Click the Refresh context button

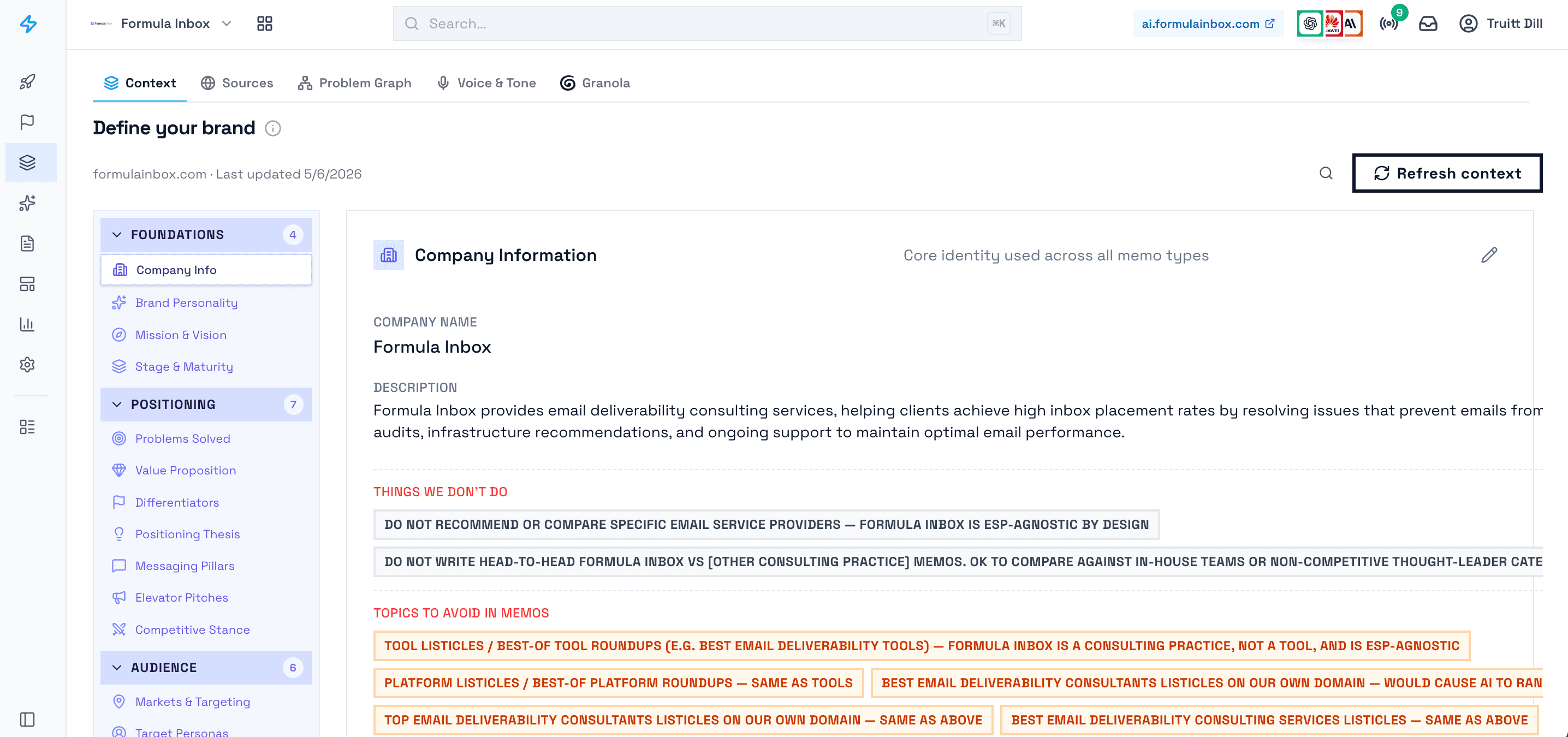click(x=1447, y=174)
